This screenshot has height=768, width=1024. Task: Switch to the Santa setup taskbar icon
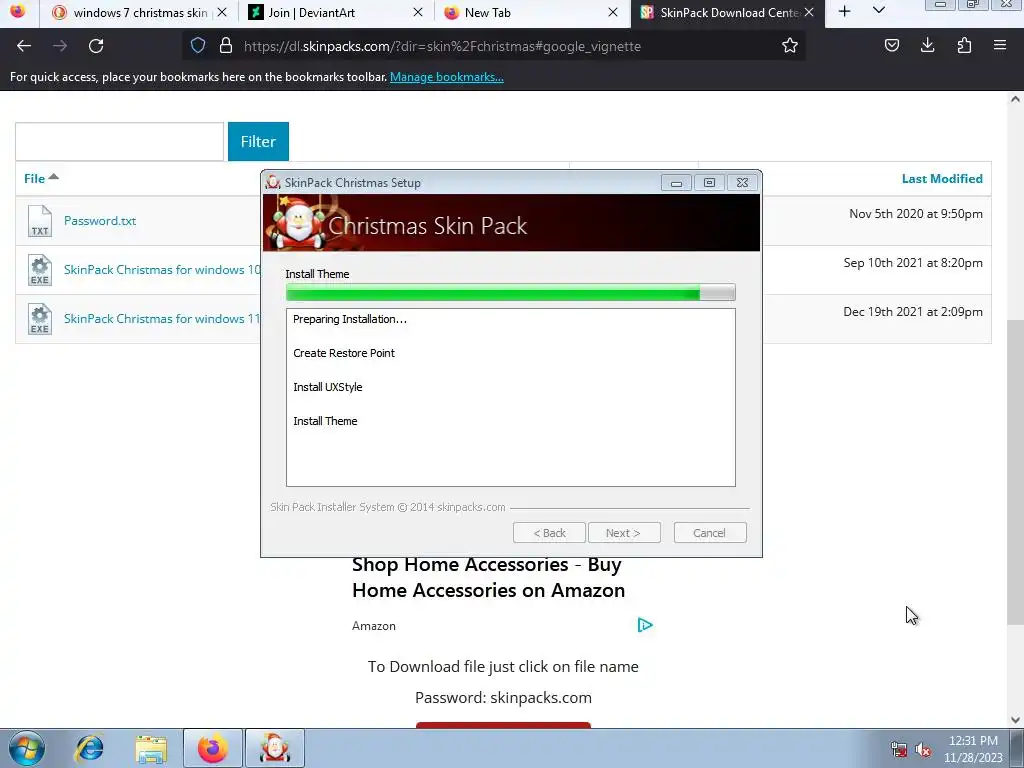tap(275, 748)
